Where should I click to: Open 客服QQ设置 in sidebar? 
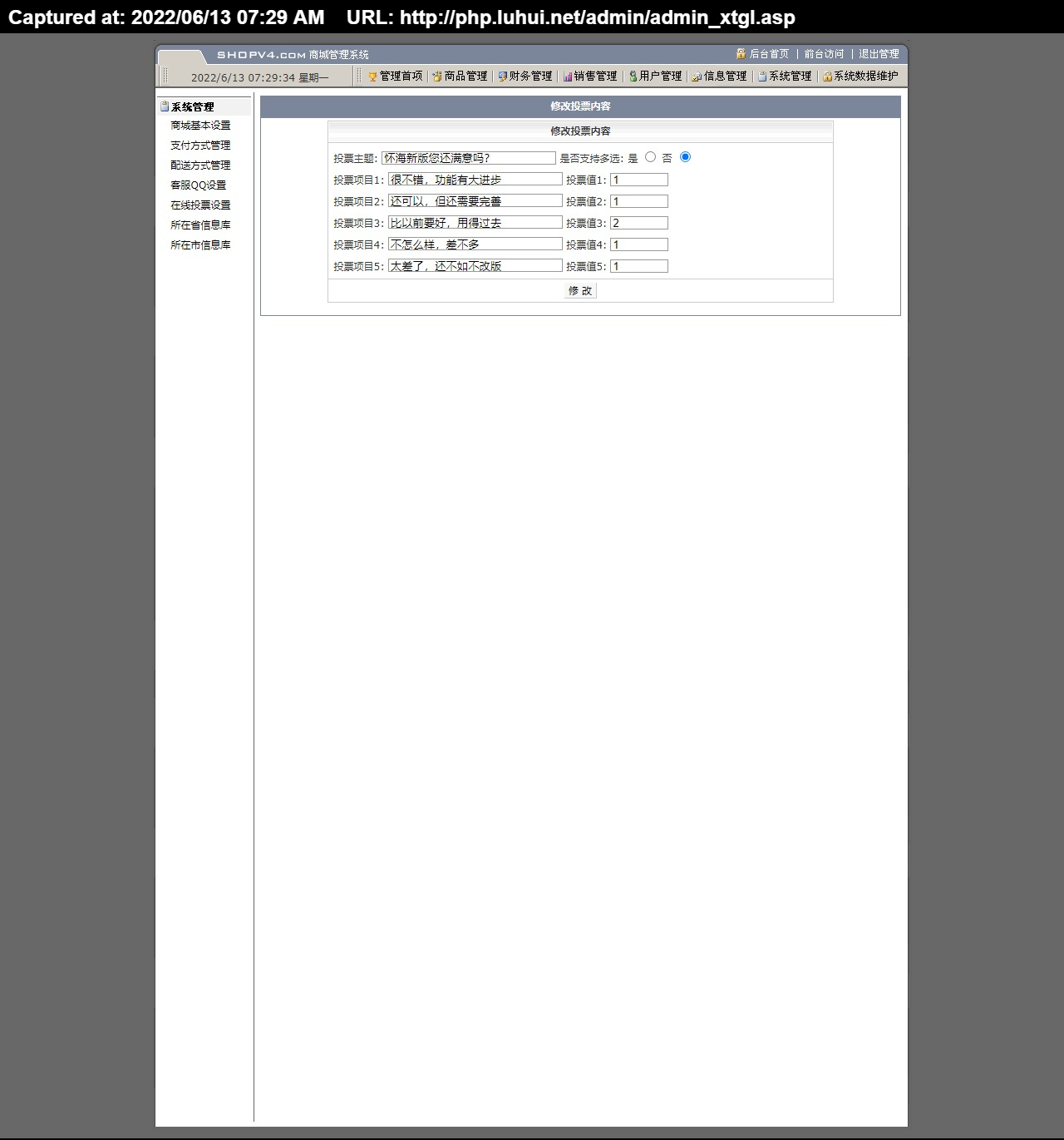pyautogui.click(x=199, y=185)
